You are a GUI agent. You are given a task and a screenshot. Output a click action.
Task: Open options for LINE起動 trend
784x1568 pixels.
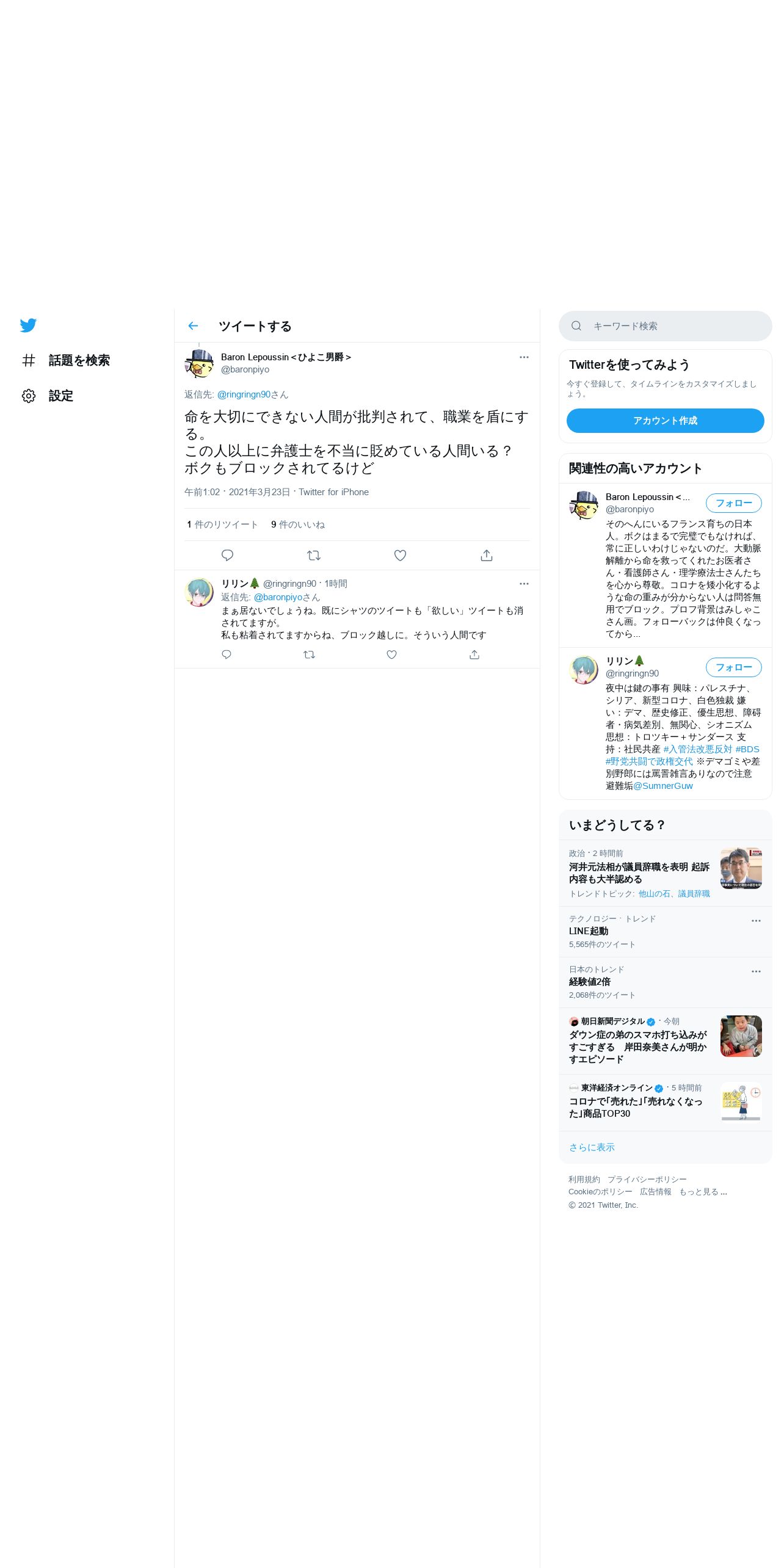756,921
